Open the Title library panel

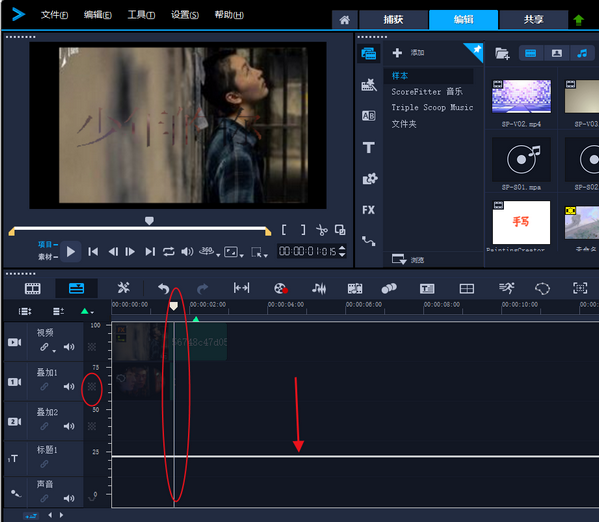369,147
